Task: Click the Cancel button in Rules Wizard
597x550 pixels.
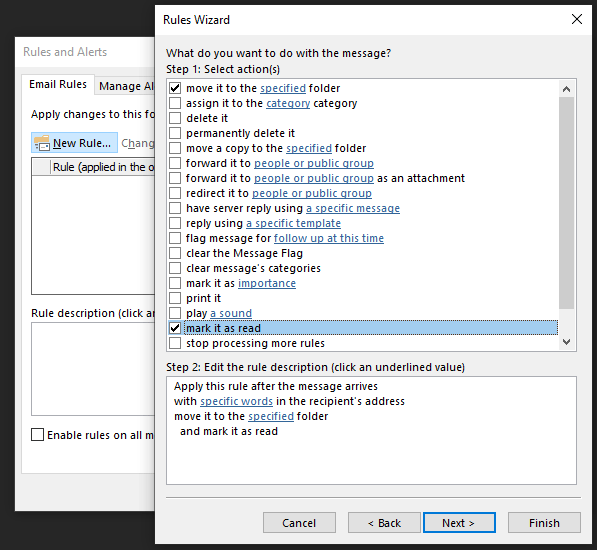Action: point(299,523)
